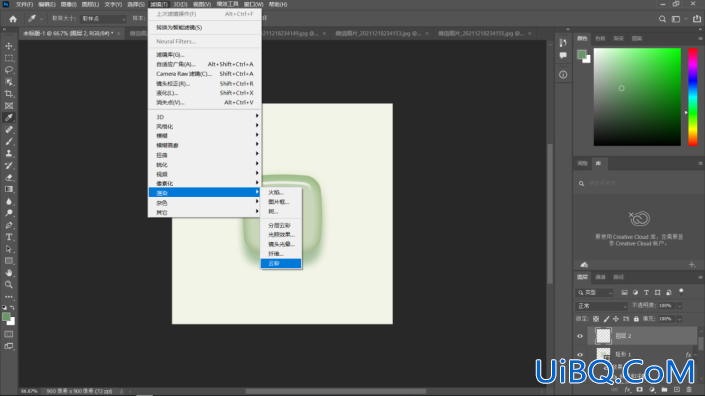The height and width of the screenshot is (396, 705).
Task: Select the Brush tool
Action: [x=9, y=142]
